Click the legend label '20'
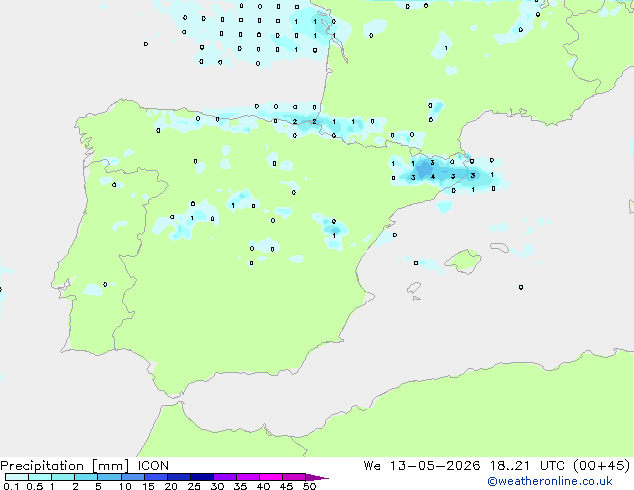 click(171, 486)
